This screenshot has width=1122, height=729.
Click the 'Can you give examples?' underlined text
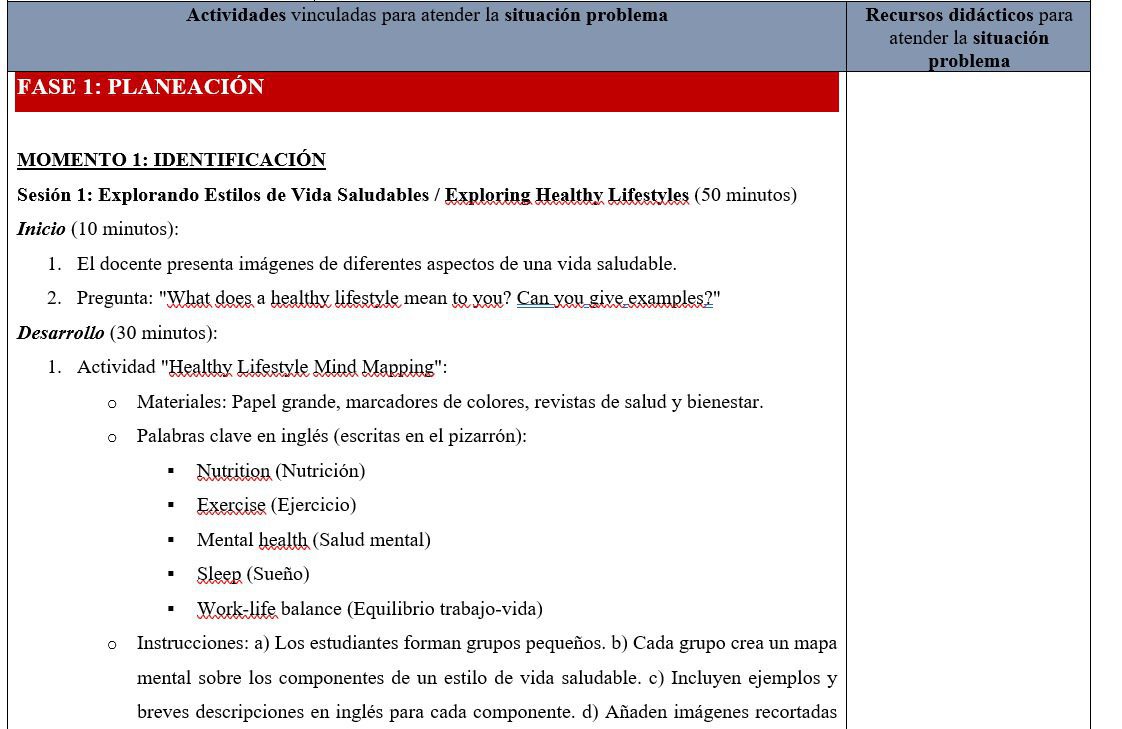point(614,298)
